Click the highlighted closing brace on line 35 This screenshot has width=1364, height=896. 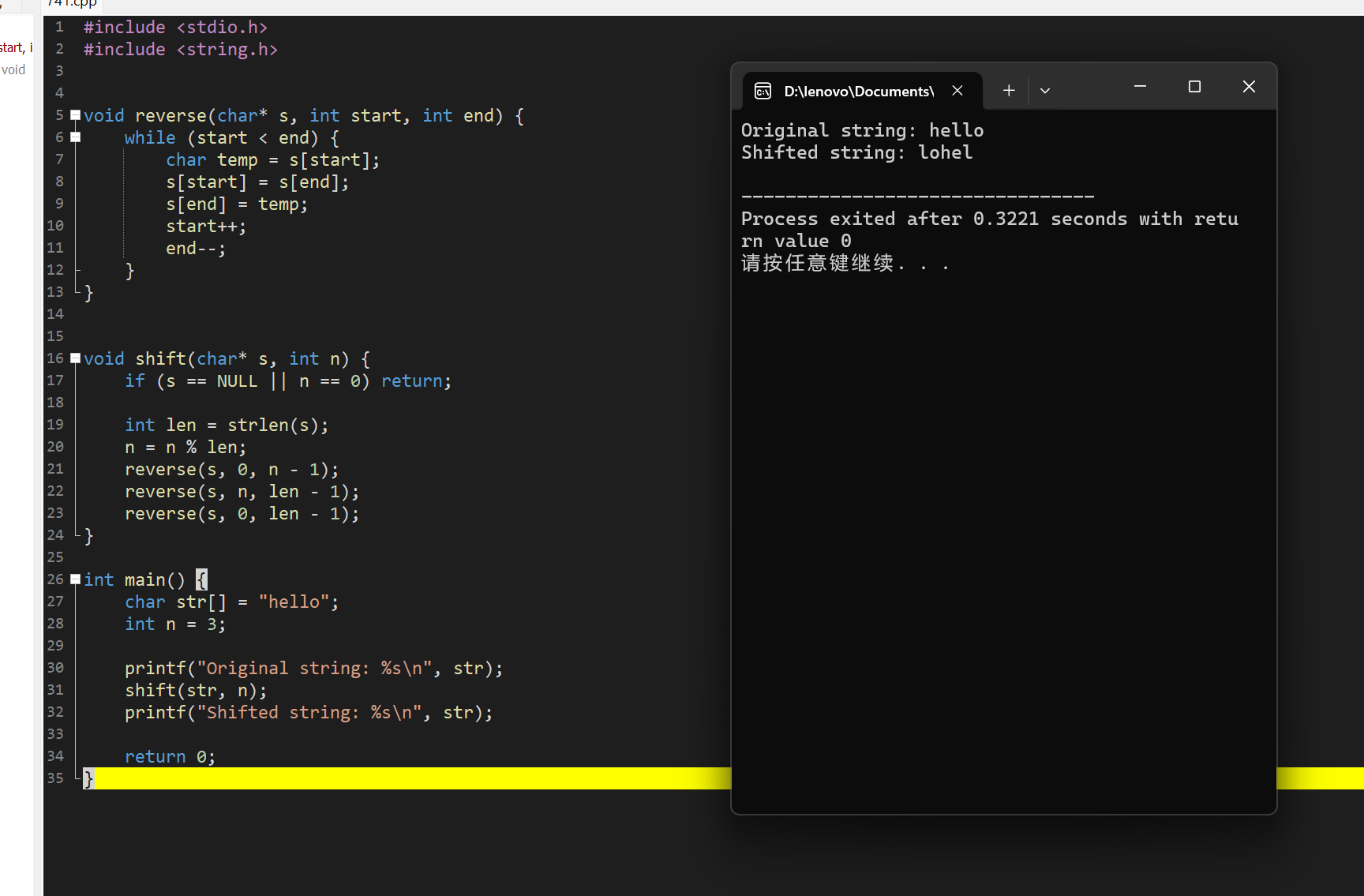(x=88, y=779)
